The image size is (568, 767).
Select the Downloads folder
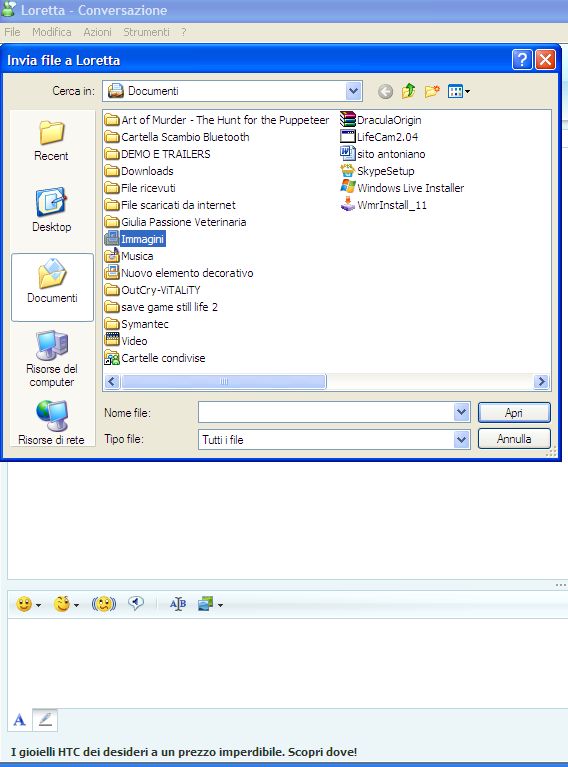click(139, 171)
